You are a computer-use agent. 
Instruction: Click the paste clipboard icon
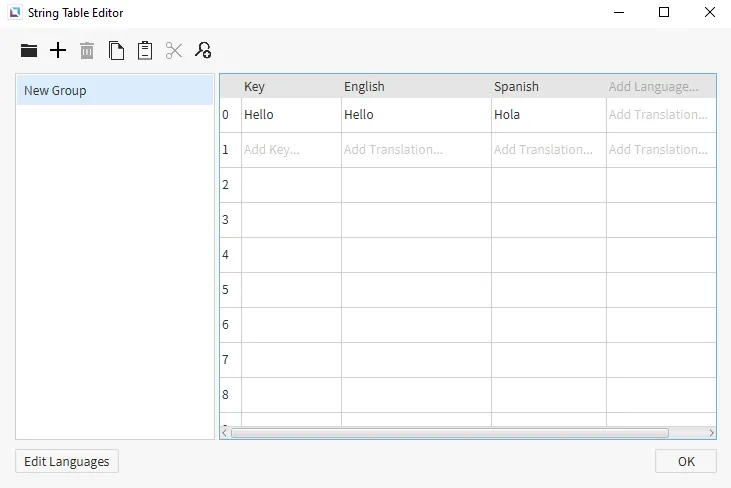tap(145, 51)
